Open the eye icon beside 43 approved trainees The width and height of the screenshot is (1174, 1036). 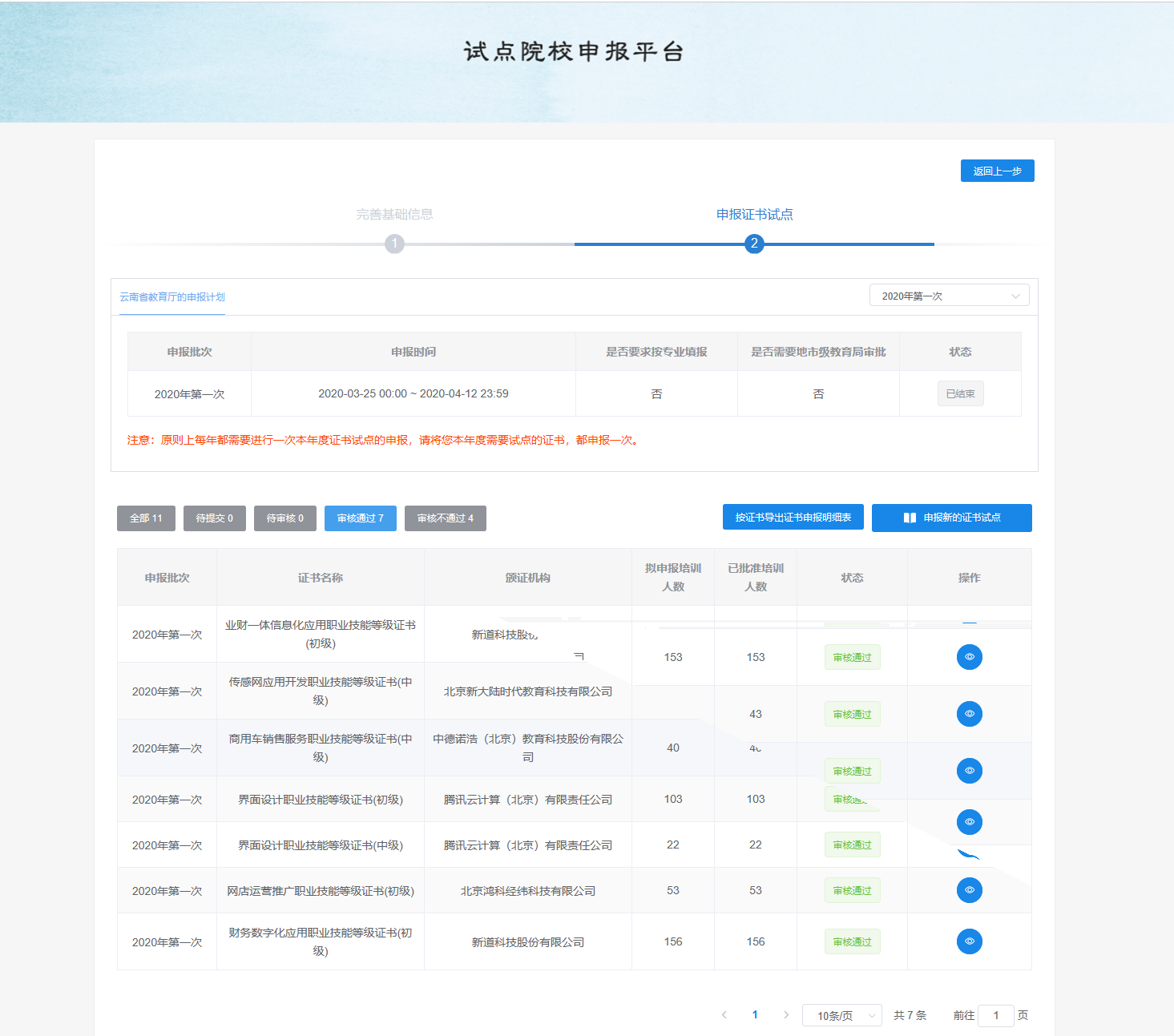969,714
